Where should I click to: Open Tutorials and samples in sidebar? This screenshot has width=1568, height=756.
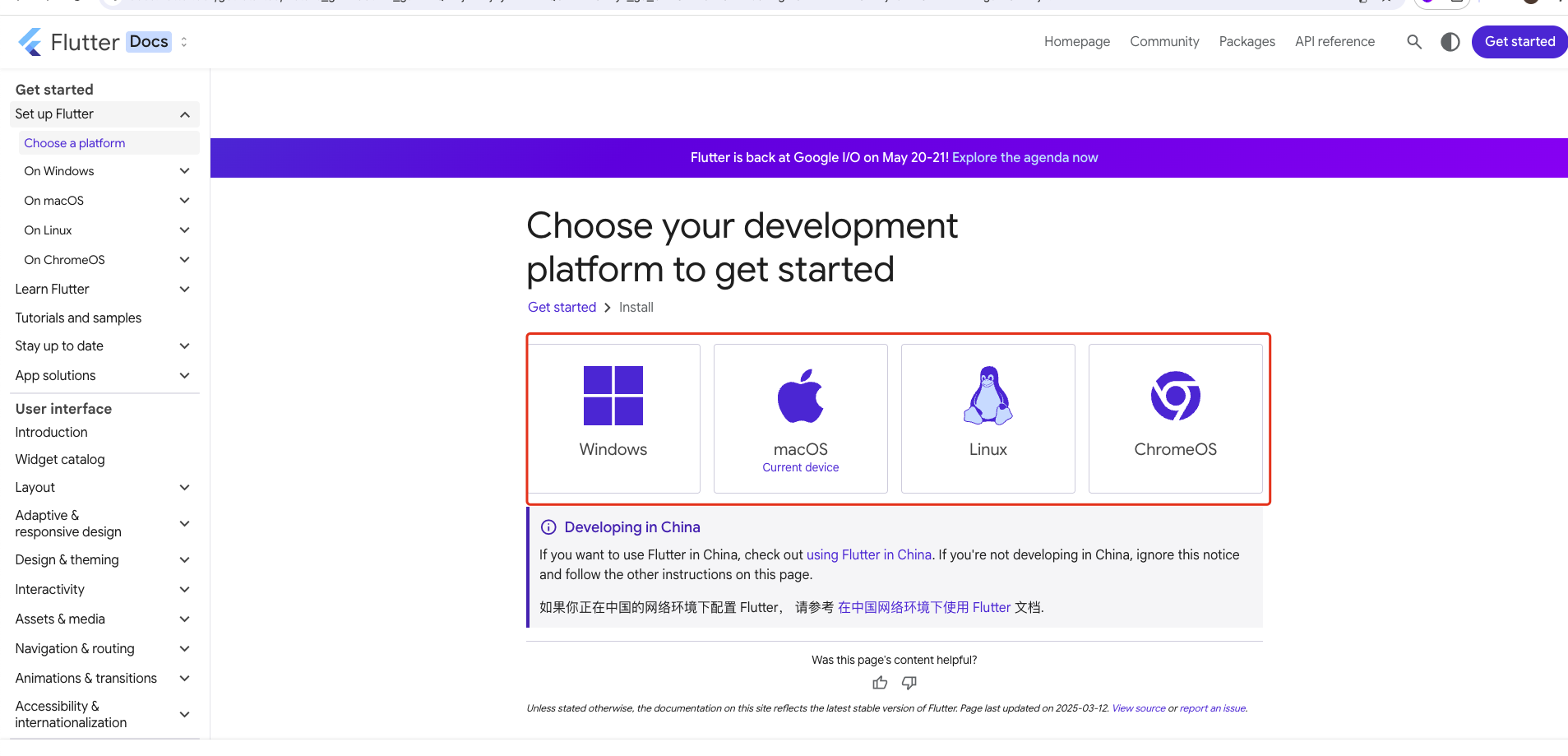(x=78, y=318)
